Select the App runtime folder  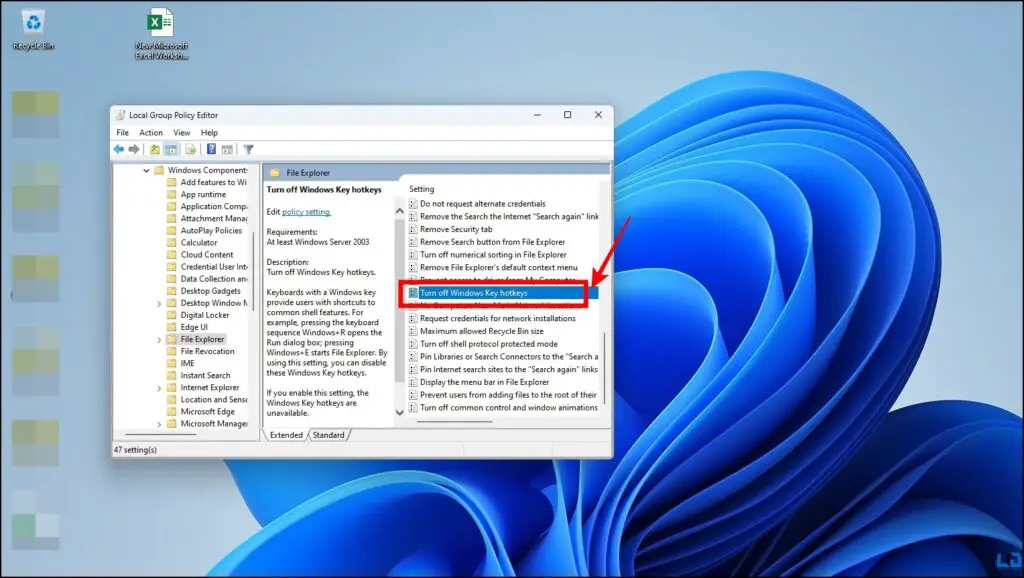pyautogui.click(x=196, y=195)
